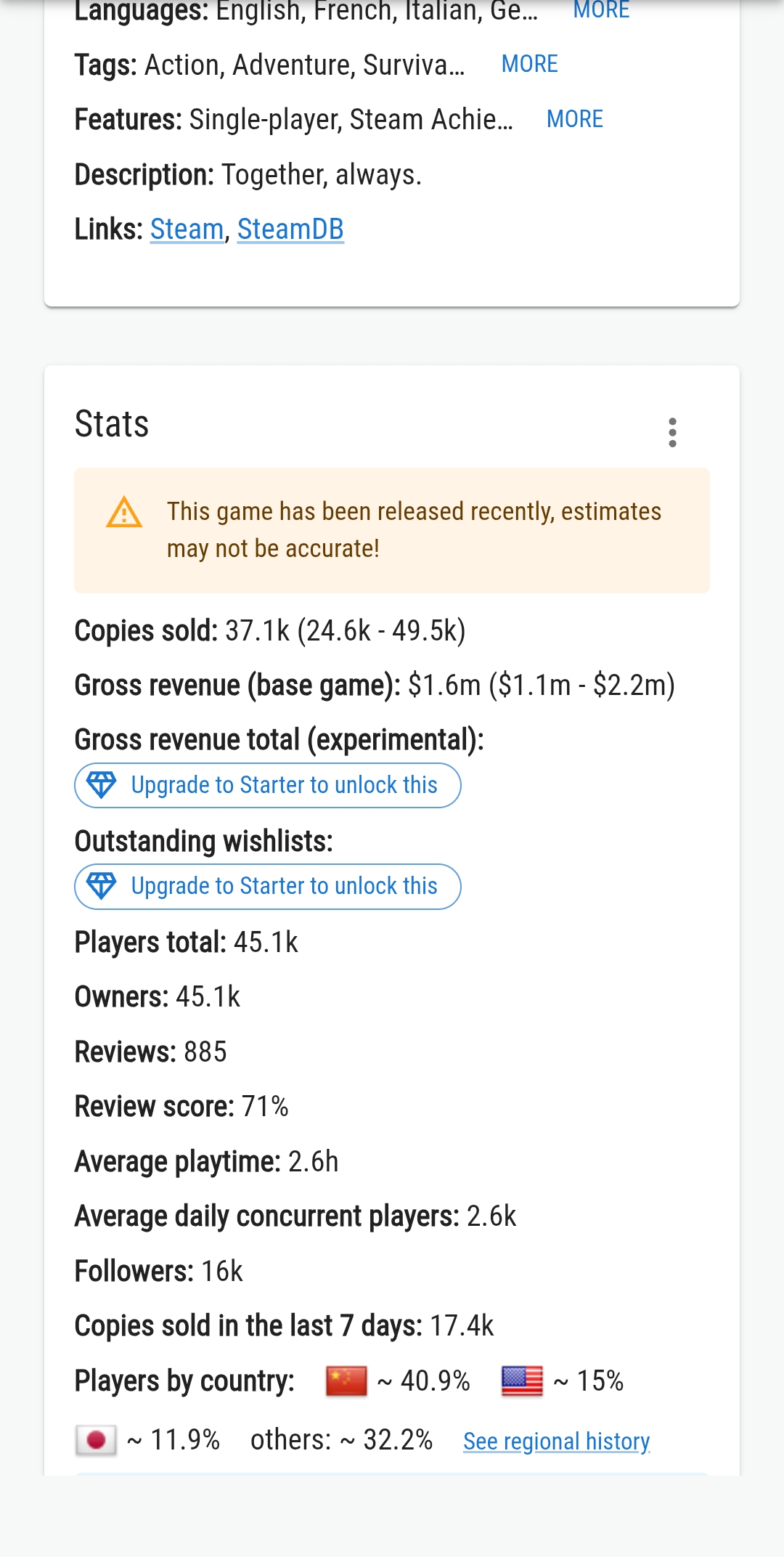
Task: Select the Copies sold value 37.1k
Action: point(258,630)
